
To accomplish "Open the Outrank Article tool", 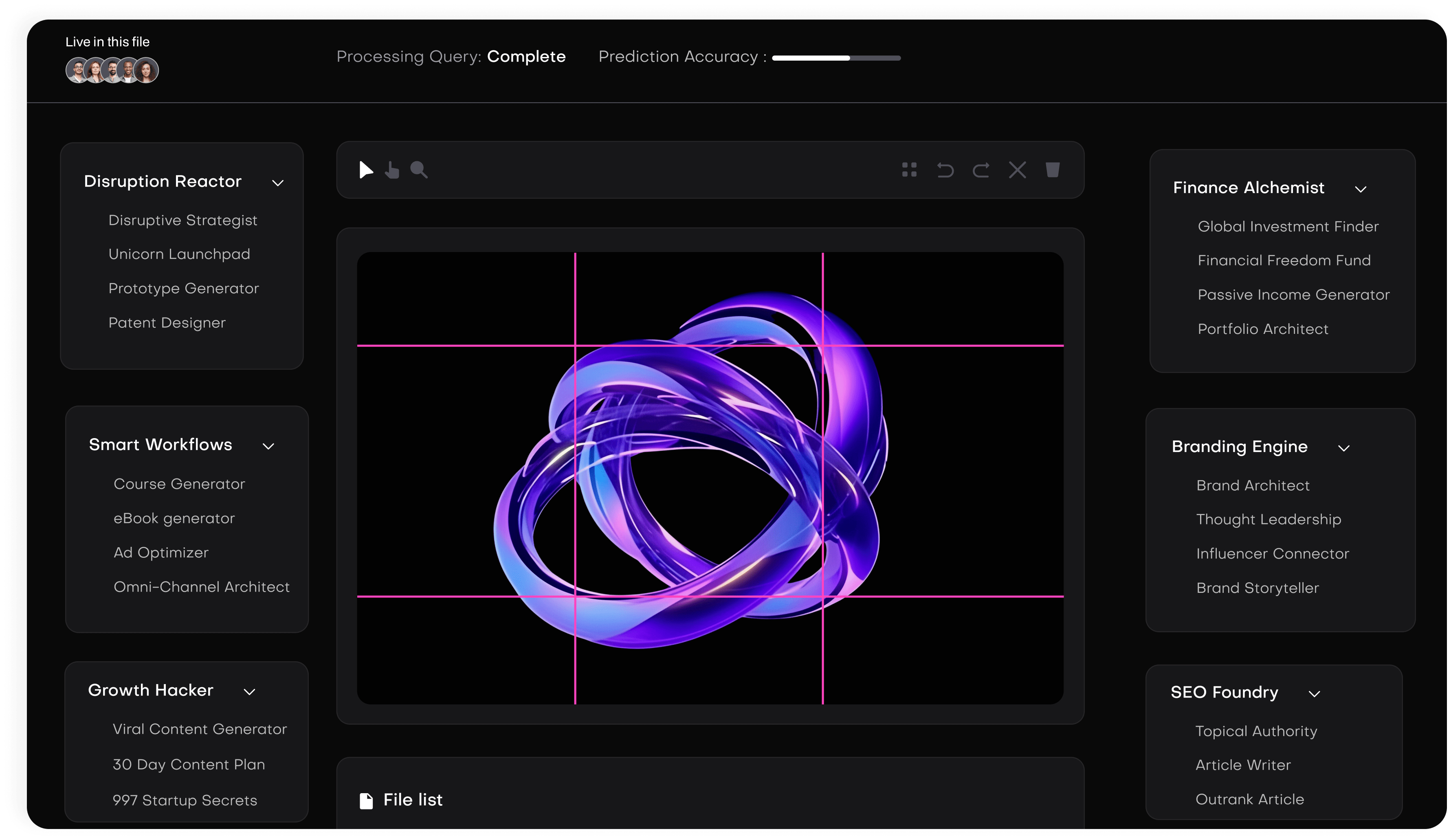I will (x=1250, y=799).
